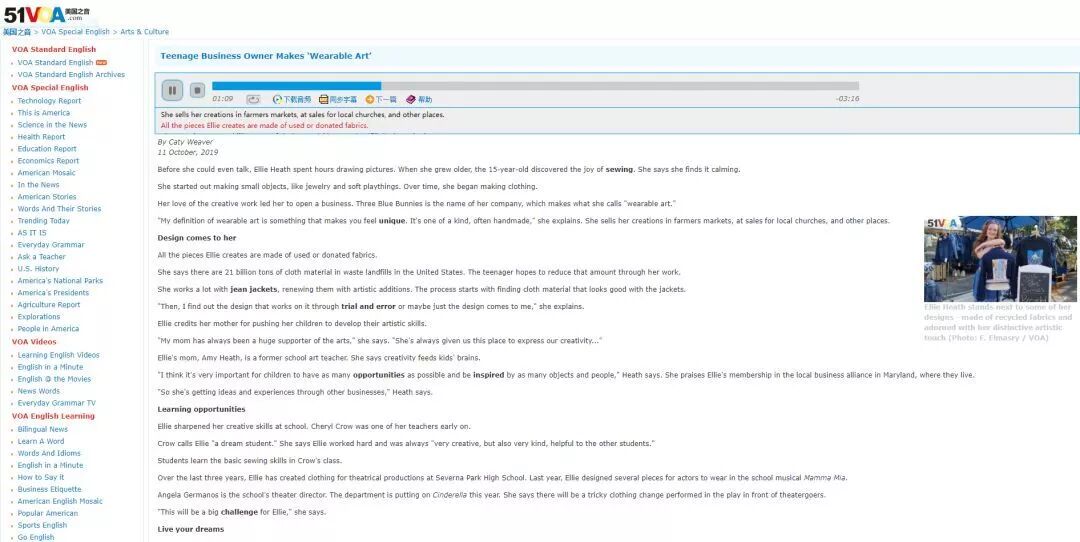The height and width of the screenshot is (542, 1080).
Task: Open Ask a Teacher section
Action: pyautogui.click(x=41, y=257)
